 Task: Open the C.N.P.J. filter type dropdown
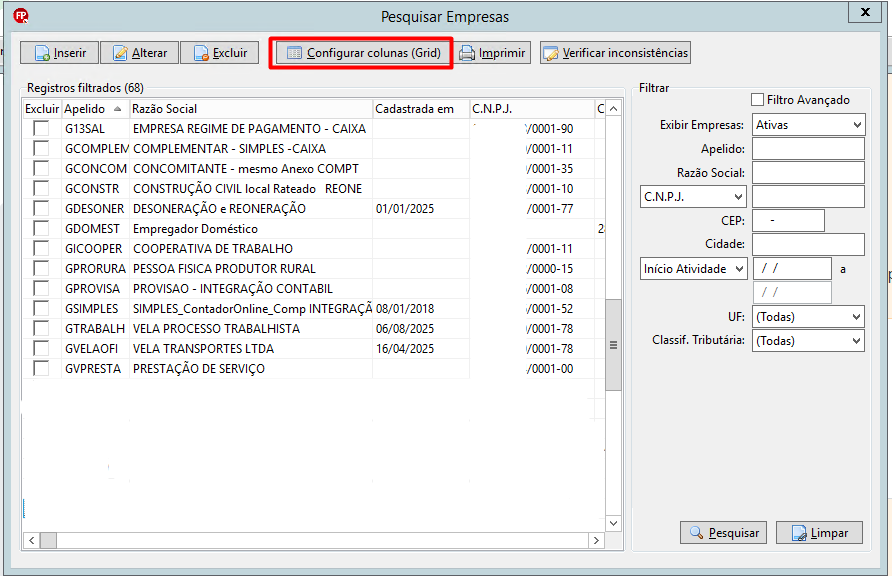pos(693,197)
